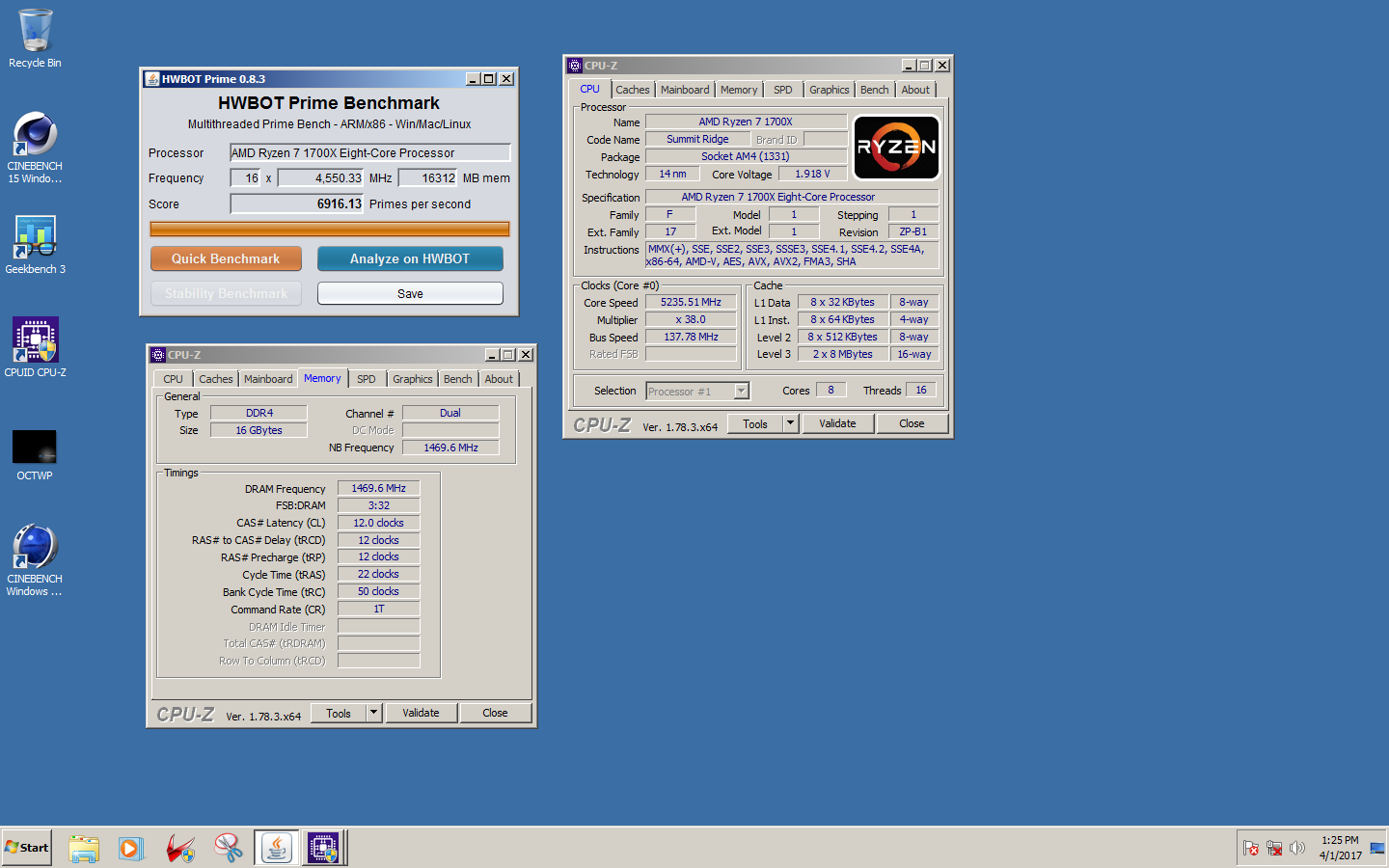Click the Windows Start button

click(x=27, y=848)
